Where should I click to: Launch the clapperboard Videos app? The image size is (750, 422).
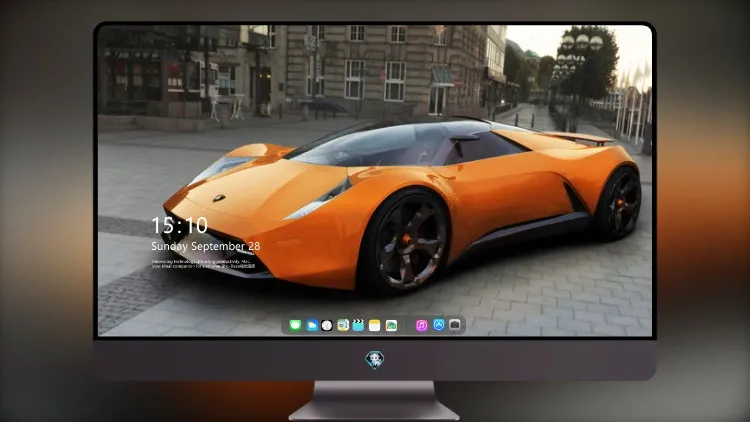coord(358,325)
